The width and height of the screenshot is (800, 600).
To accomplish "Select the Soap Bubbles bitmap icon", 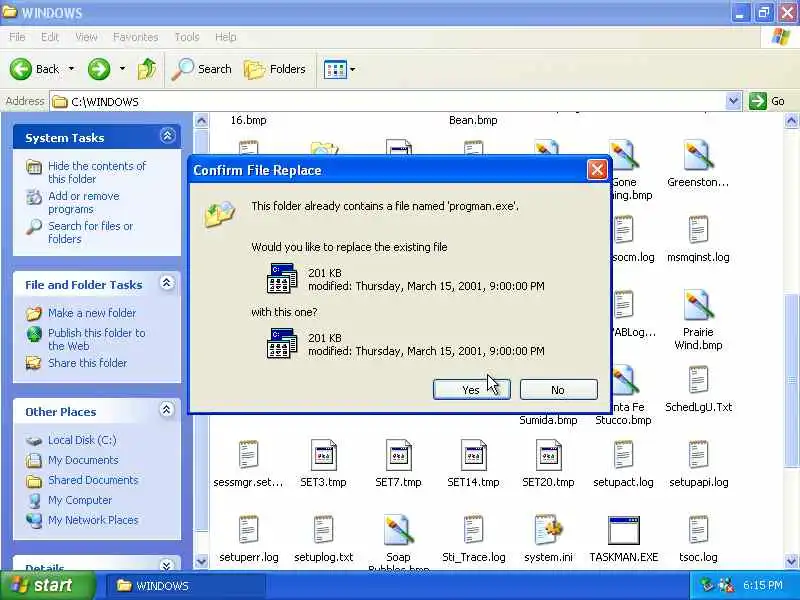I will (398, 530).
